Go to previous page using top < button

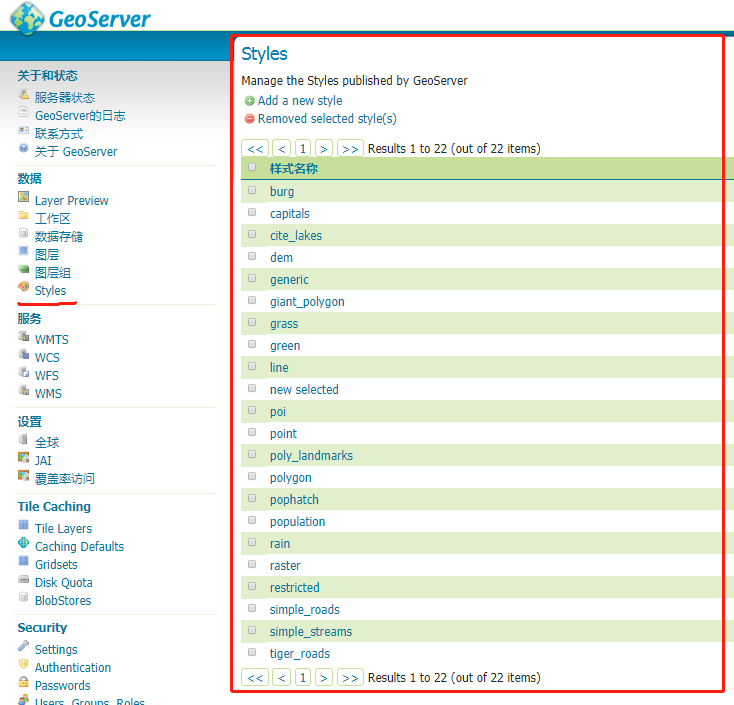281,149
